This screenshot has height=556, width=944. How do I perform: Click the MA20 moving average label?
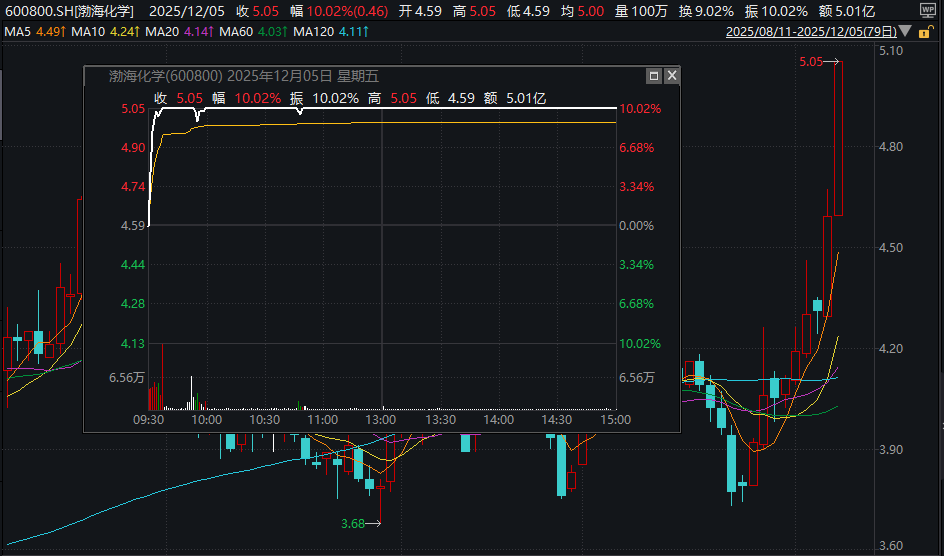[x=162, y=32]
